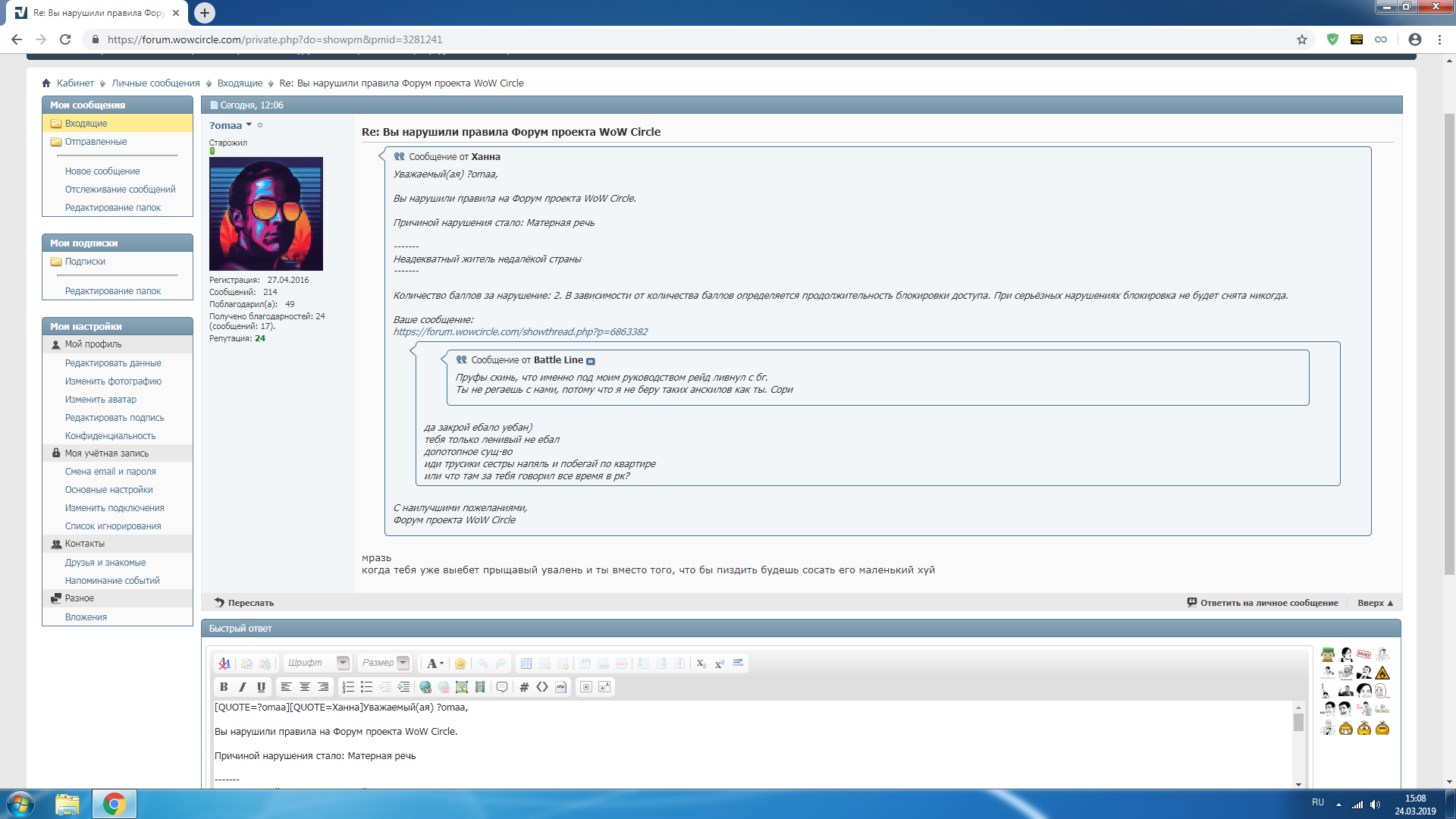The height and width of the screenshot is (819, 1456).
Task: Insert a smiley via toolbar icon
Action: click(x=460, y=664)
